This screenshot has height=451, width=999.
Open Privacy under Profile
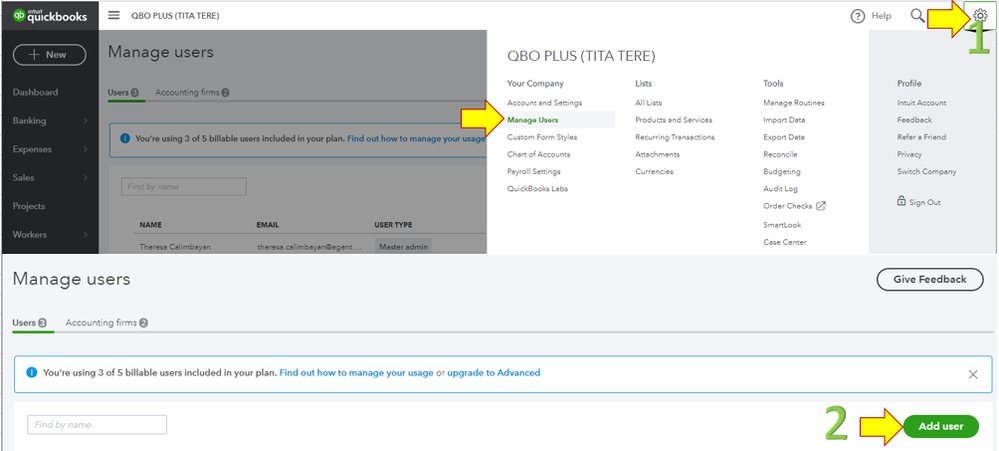[910, 154]
